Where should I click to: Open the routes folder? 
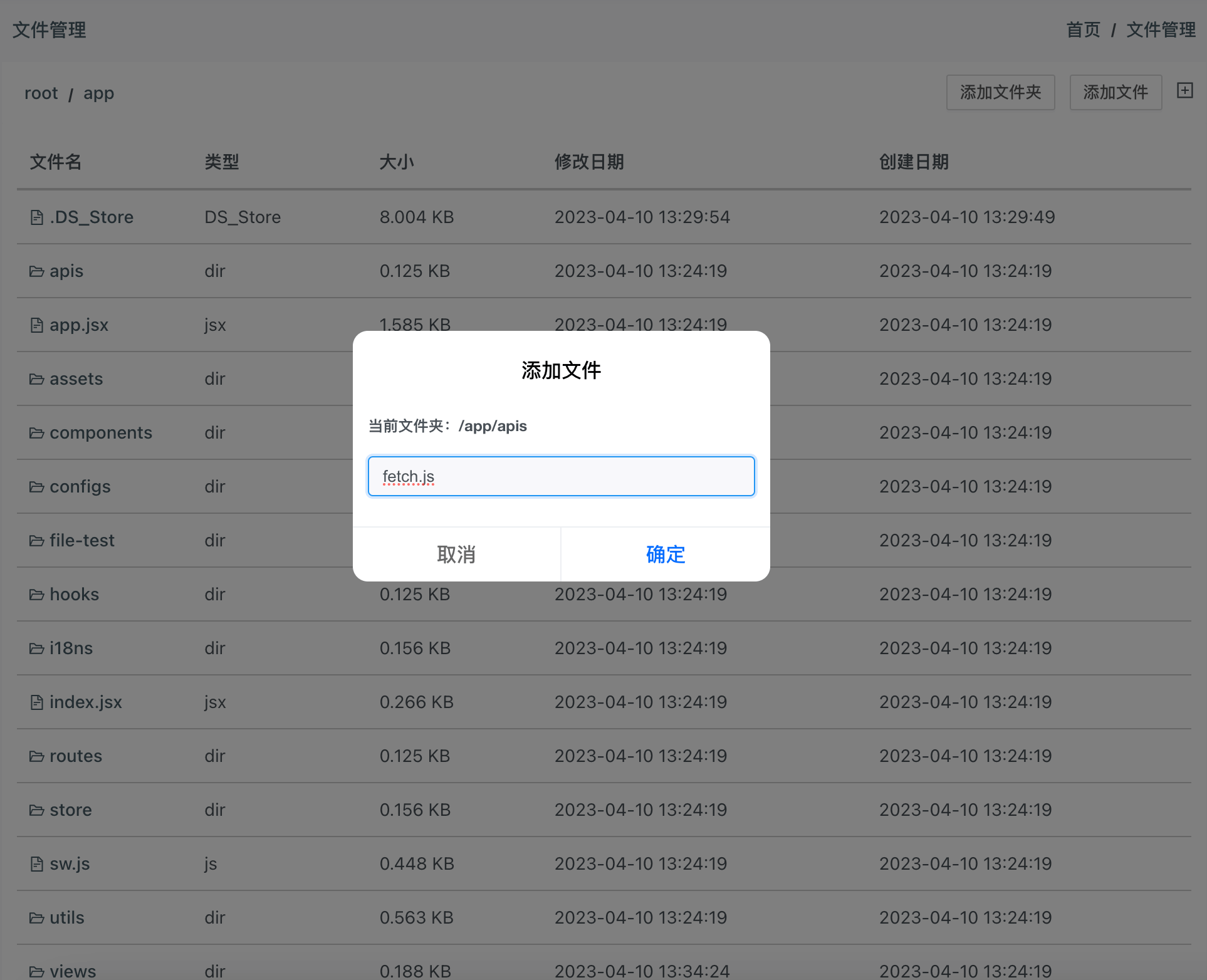click(x=75, y=756)
